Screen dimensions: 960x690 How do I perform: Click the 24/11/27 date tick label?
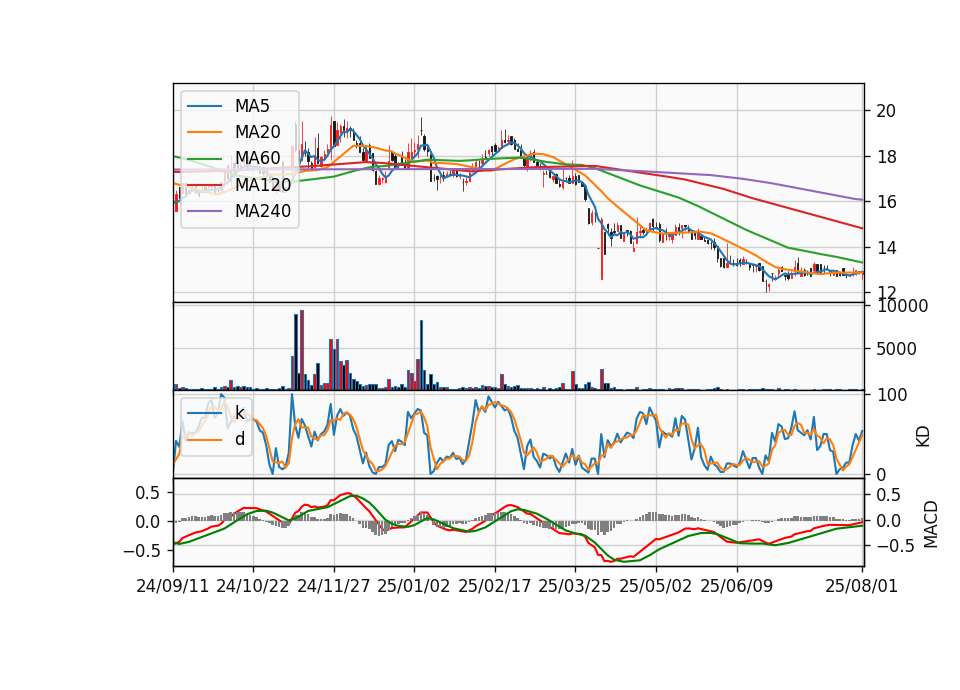334,586
